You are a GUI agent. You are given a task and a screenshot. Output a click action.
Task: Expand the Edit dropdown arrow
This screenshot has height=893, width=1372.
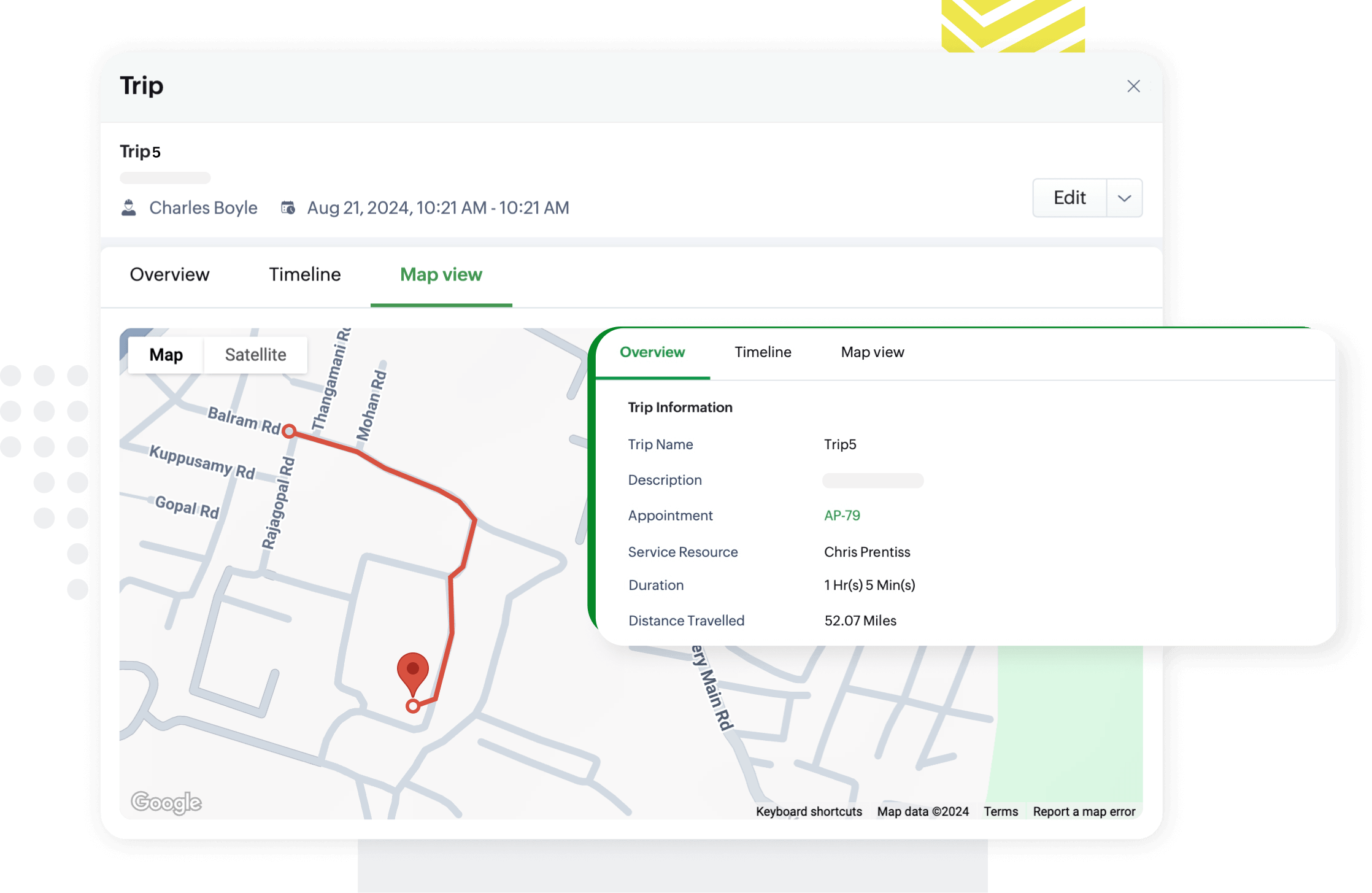pyautogui.click(x=1124, y=198)
